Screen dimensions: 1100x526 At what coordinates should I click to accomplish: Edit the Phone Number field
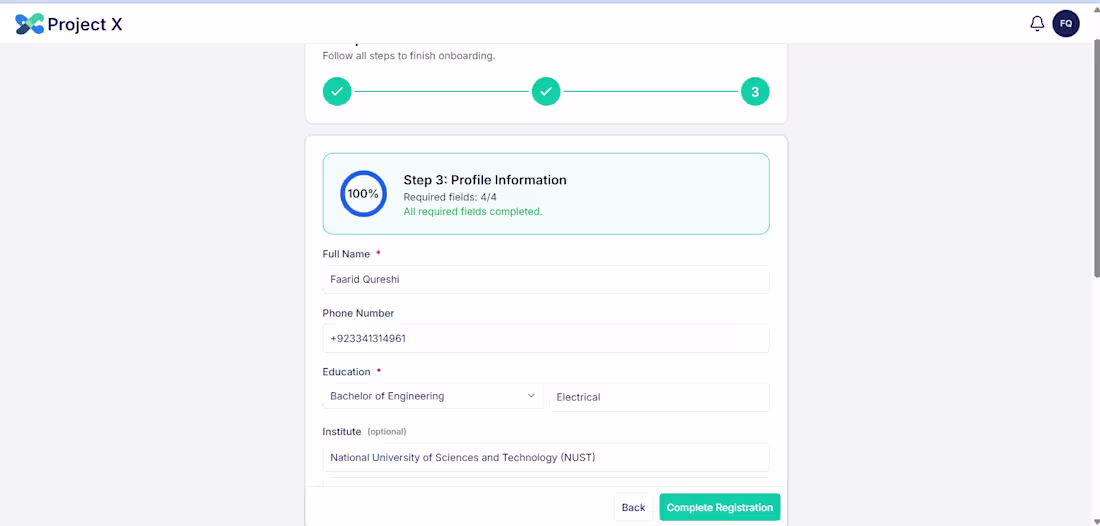(545, 339)
